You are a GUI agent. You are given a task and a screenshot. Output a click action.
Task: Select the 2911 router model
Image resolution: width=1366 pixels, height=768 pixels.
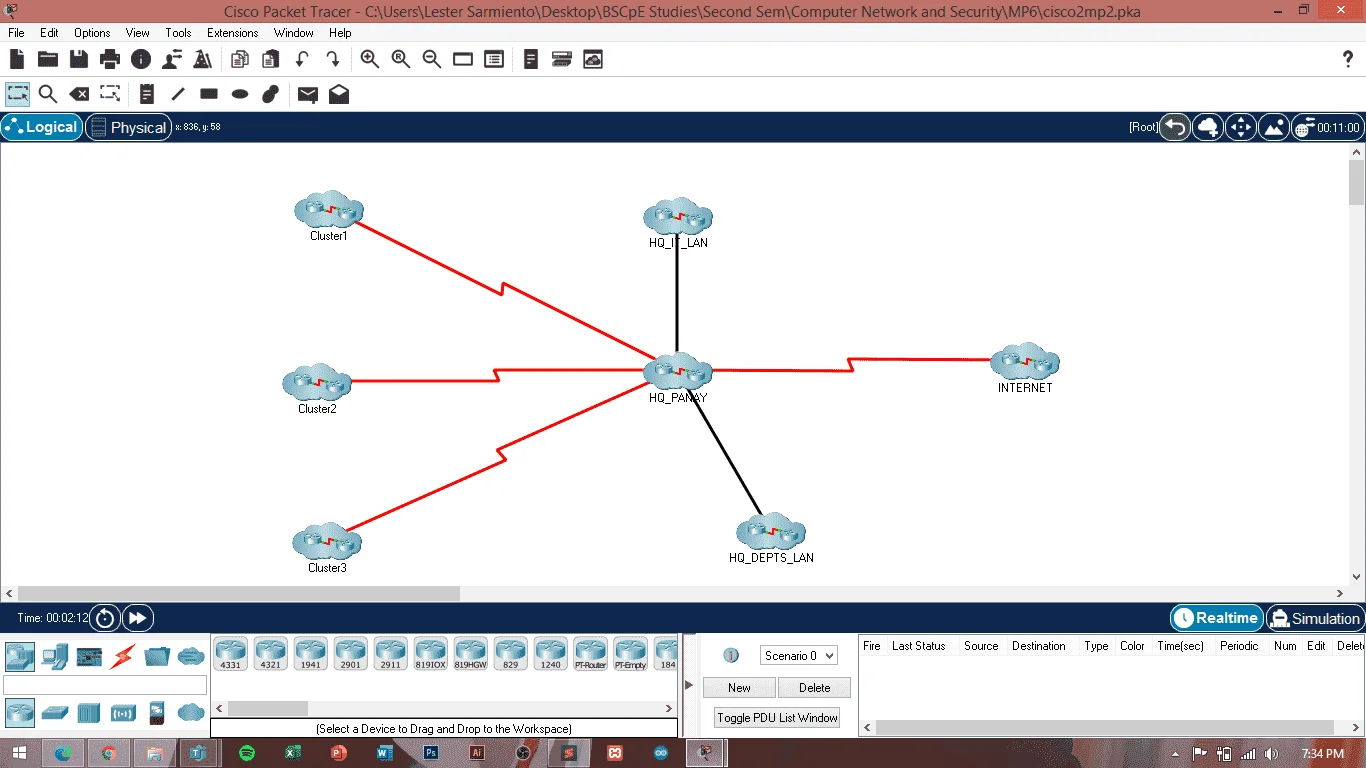tap(391, 653)
